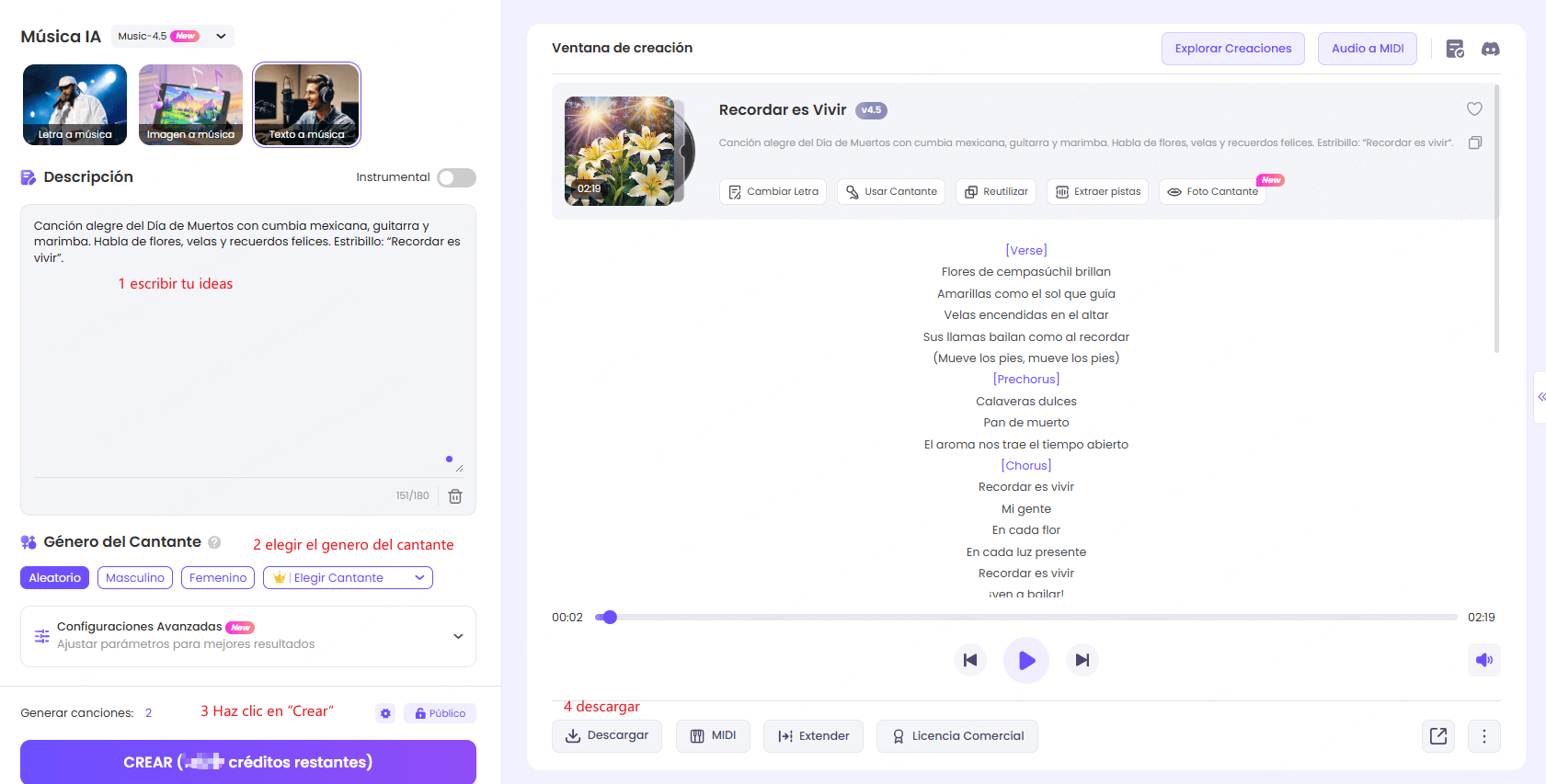The image size is (1546, 784).
Task: Open the Music-4.5 model dropdown
Action: click(x=173, y=36)
